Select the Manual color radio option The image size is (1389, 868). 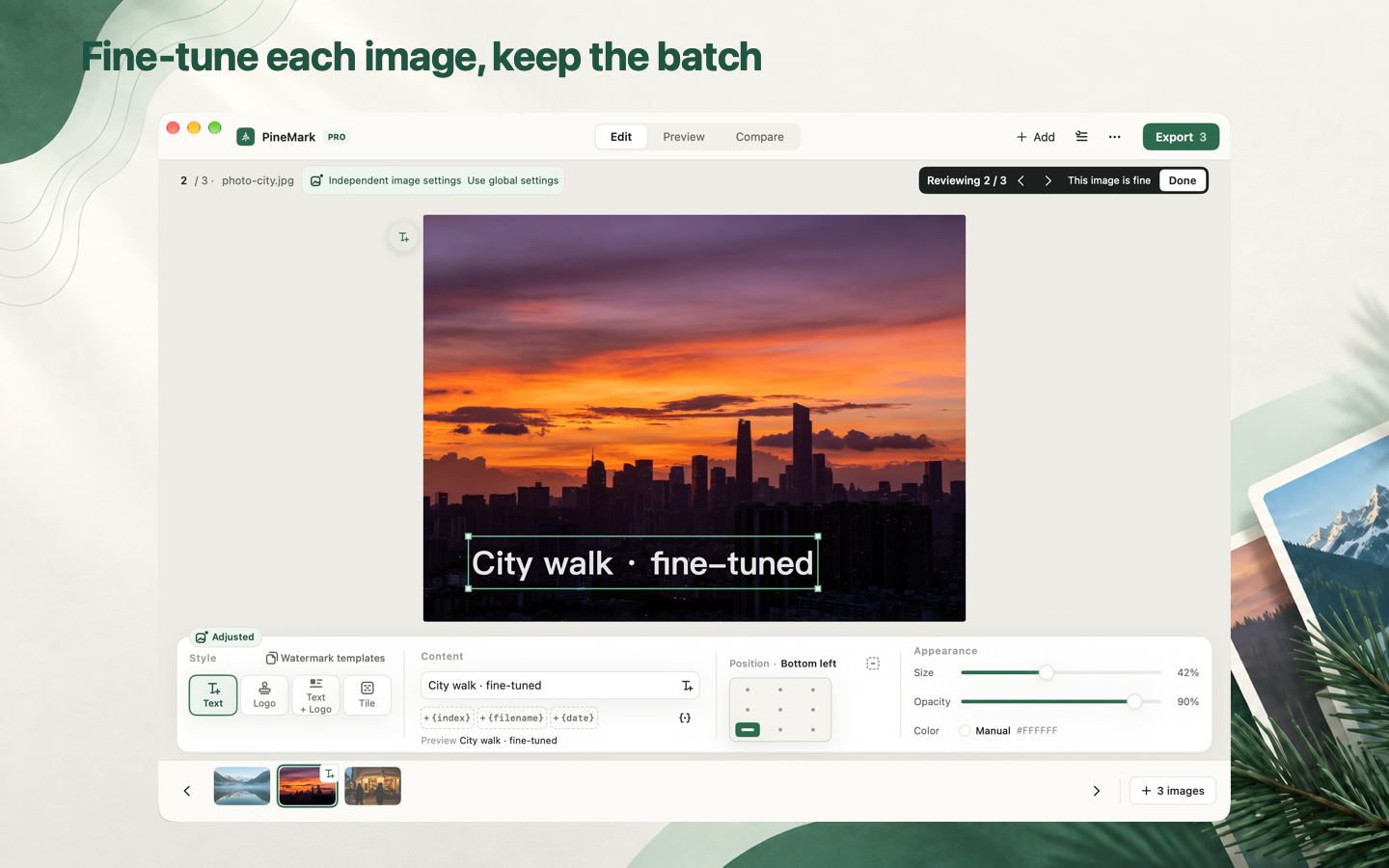coord(965,731)
